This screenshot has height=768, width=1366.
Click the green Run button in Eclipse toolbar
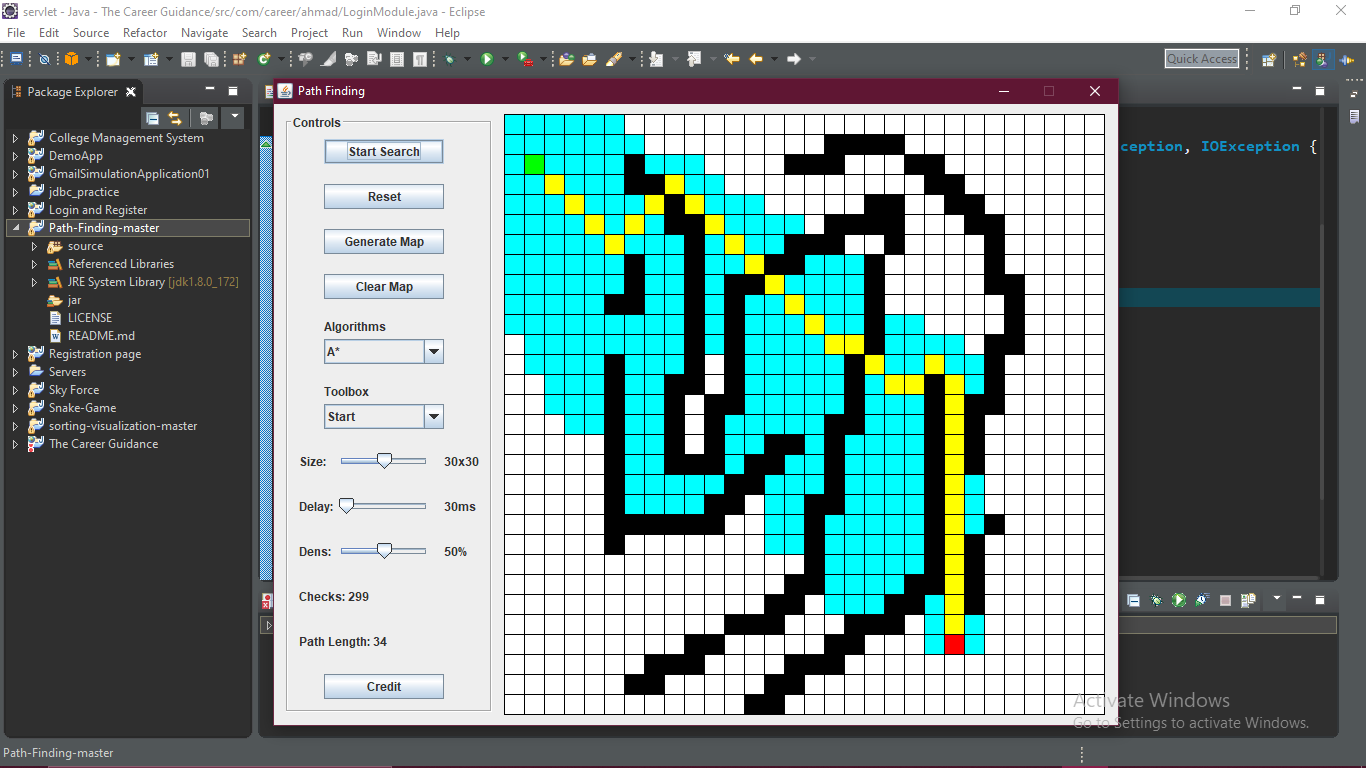(x=487, y=59)
